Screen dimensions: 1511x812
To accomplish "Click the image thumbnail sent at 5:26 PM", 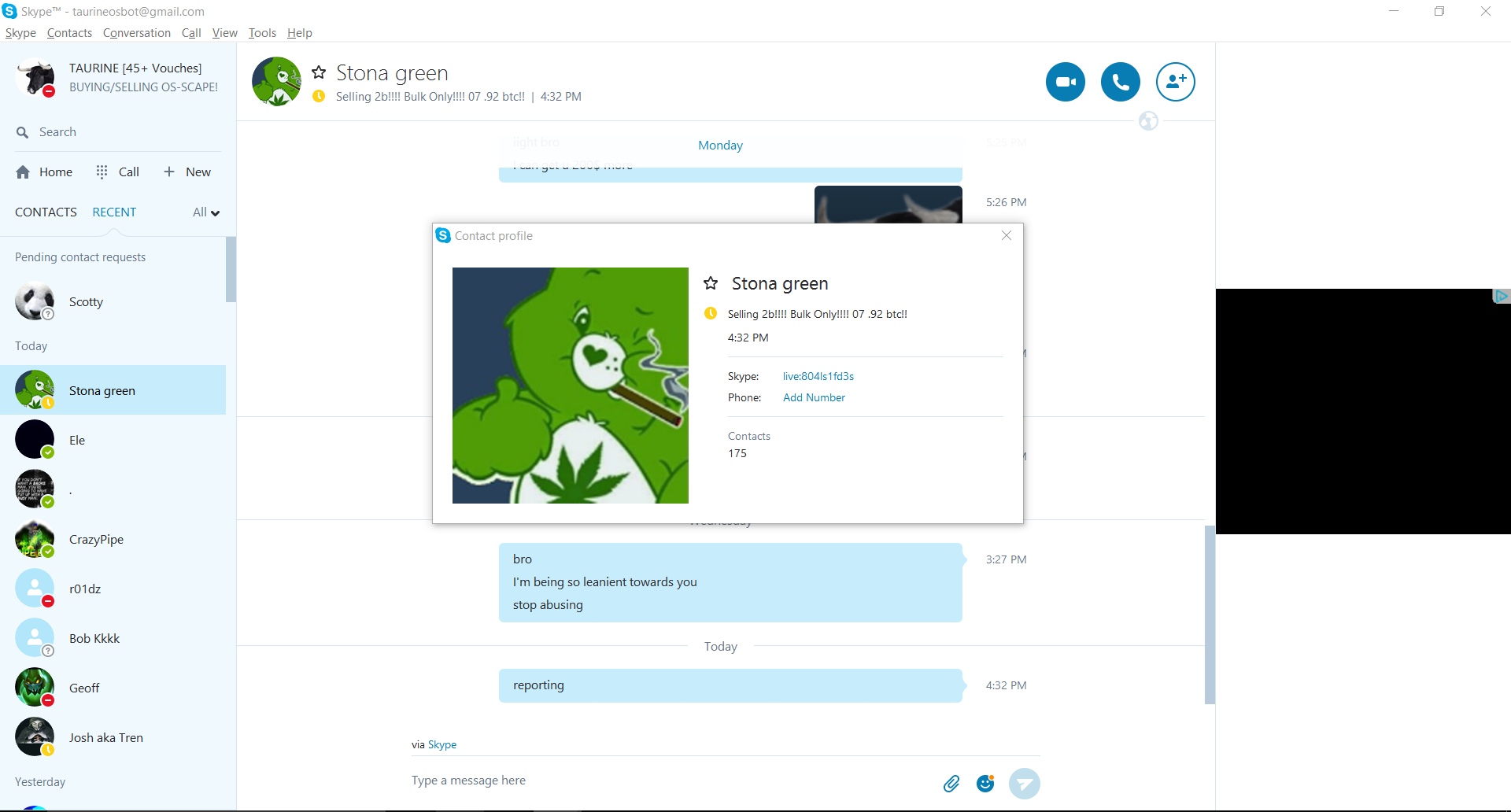I will (888, 205).
